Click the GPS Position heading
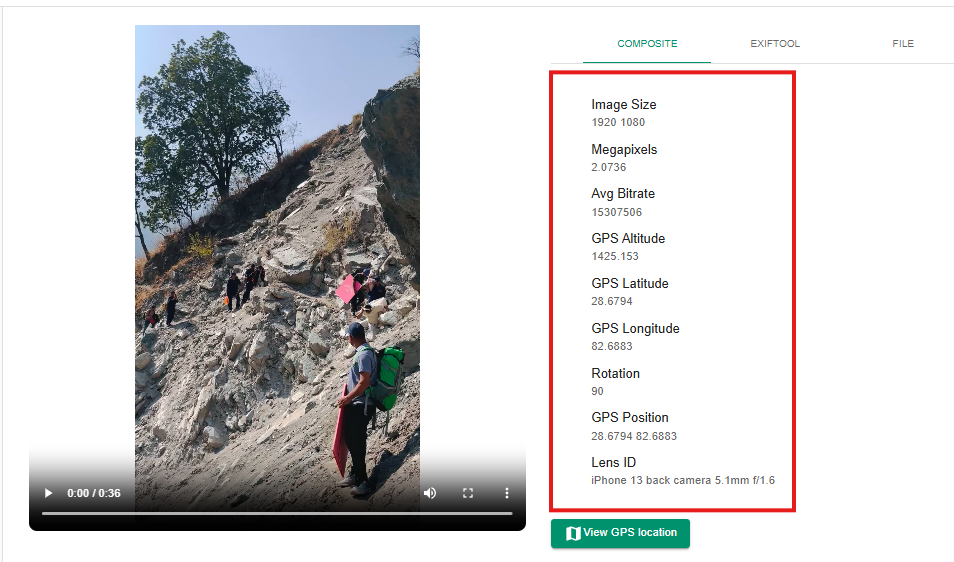The width and height of the screenshot is (954, 562). (630, 418)
